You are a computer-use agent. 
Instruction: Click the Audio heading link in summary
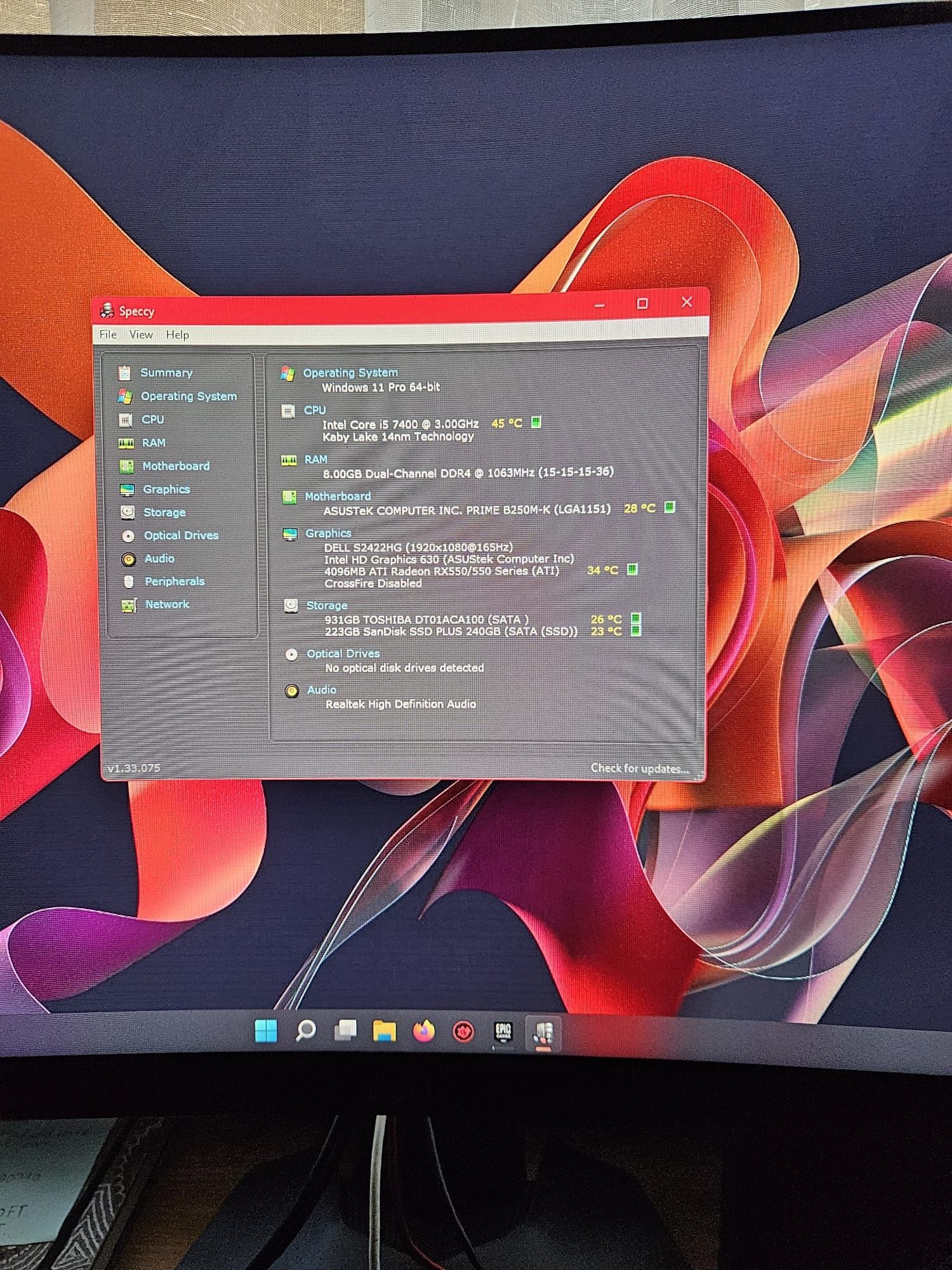pyautogui.click(x=322, y=690)
